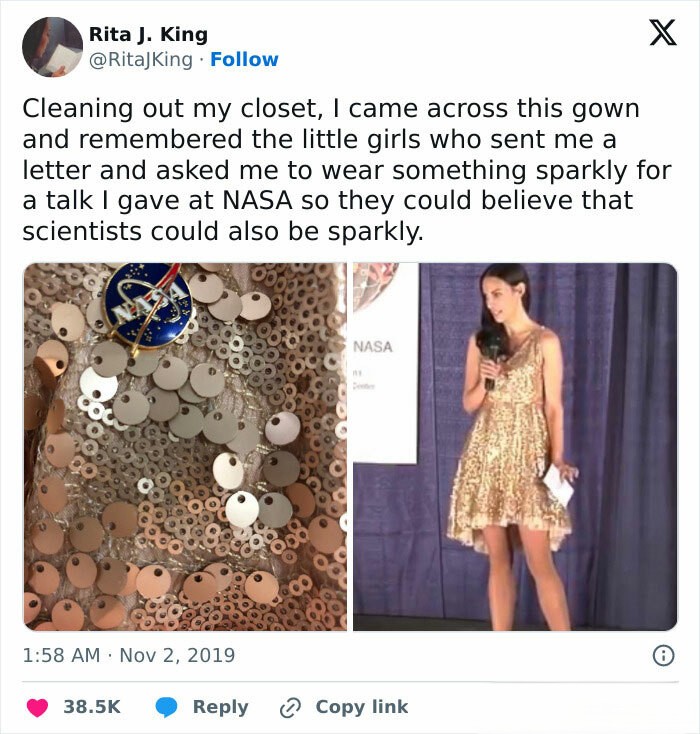Open the sequin gown close-up photo

tap(185, 447)
